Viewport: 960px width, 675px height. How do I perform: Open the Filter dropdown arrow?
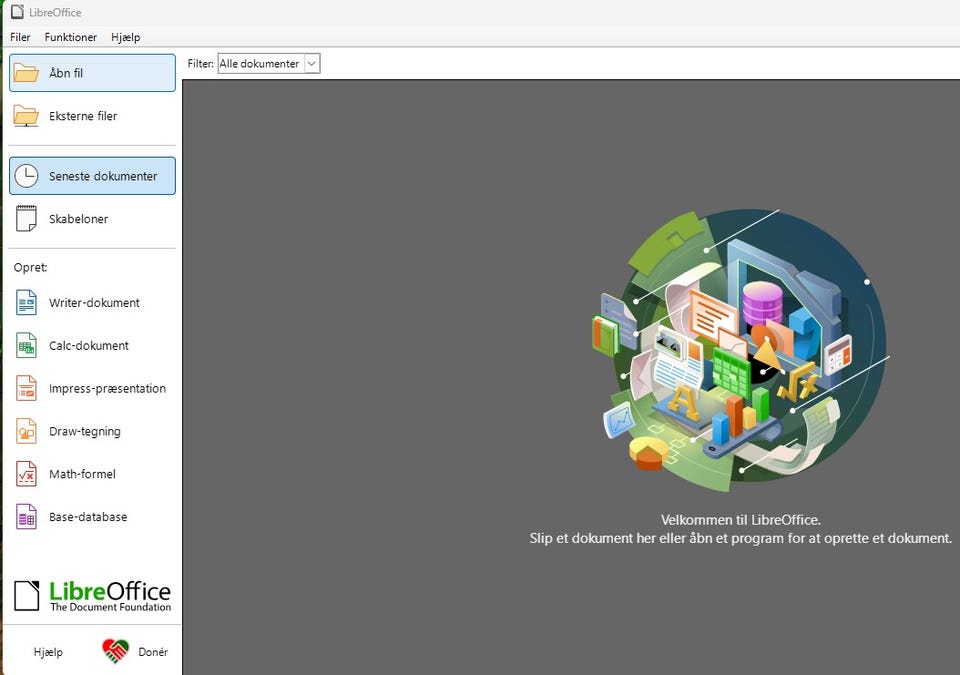[x=311, y=64]
